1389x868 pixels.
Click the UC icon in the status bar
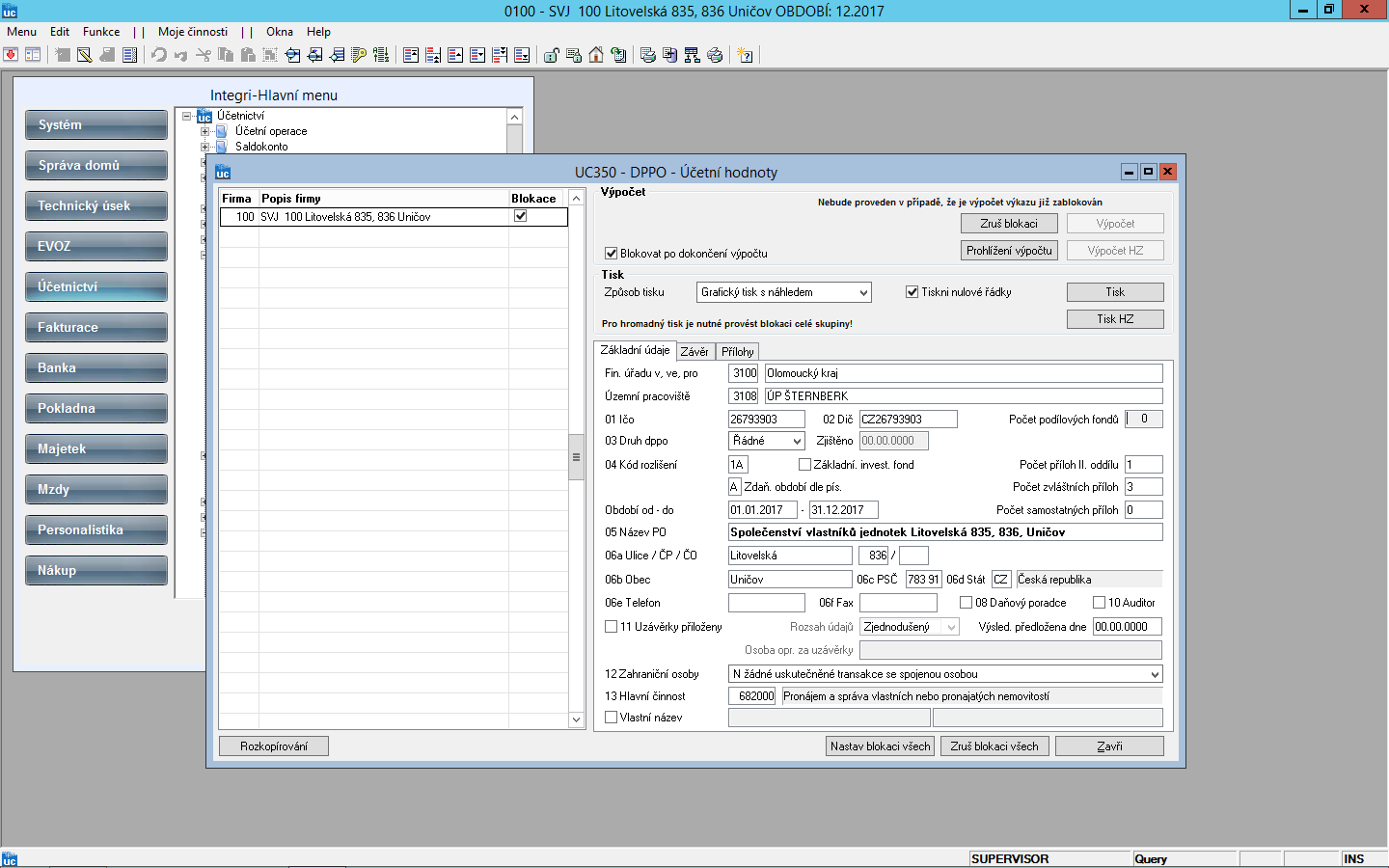point(10,859)
